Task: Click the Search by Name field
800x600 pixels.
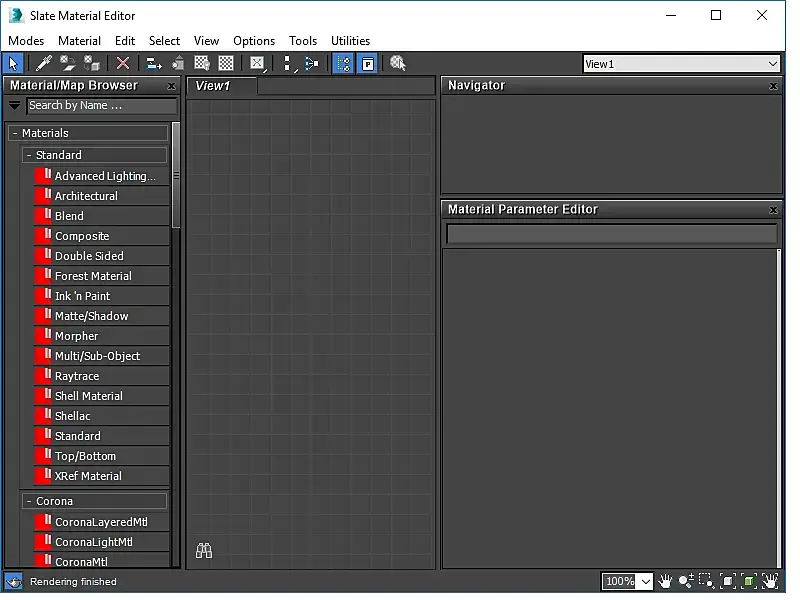Action: click(100, 106)
